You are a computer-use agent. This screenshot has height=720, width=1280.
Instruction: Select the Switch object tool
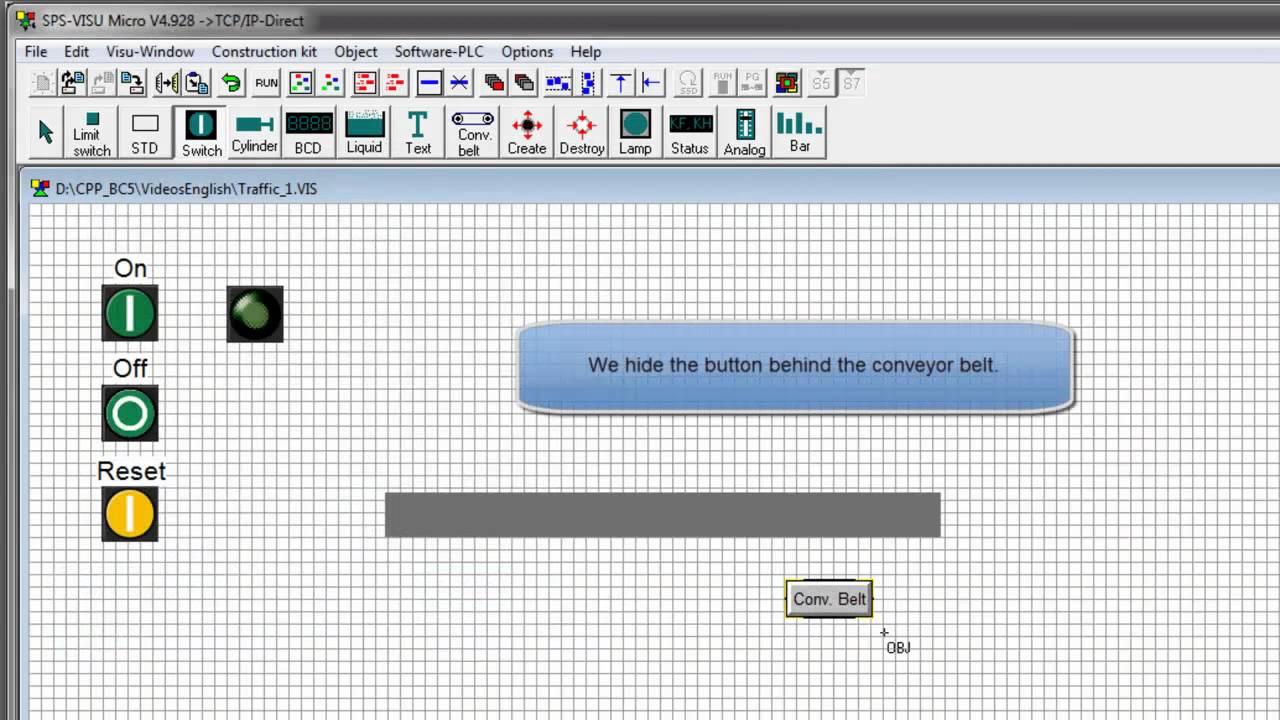point(201,133)
